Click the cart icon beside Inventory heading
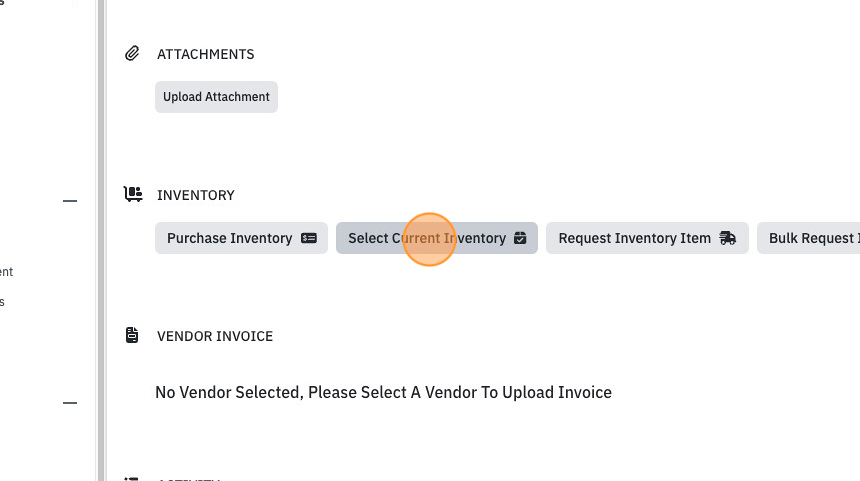This screenshot has width=860, height=481. 133,194
